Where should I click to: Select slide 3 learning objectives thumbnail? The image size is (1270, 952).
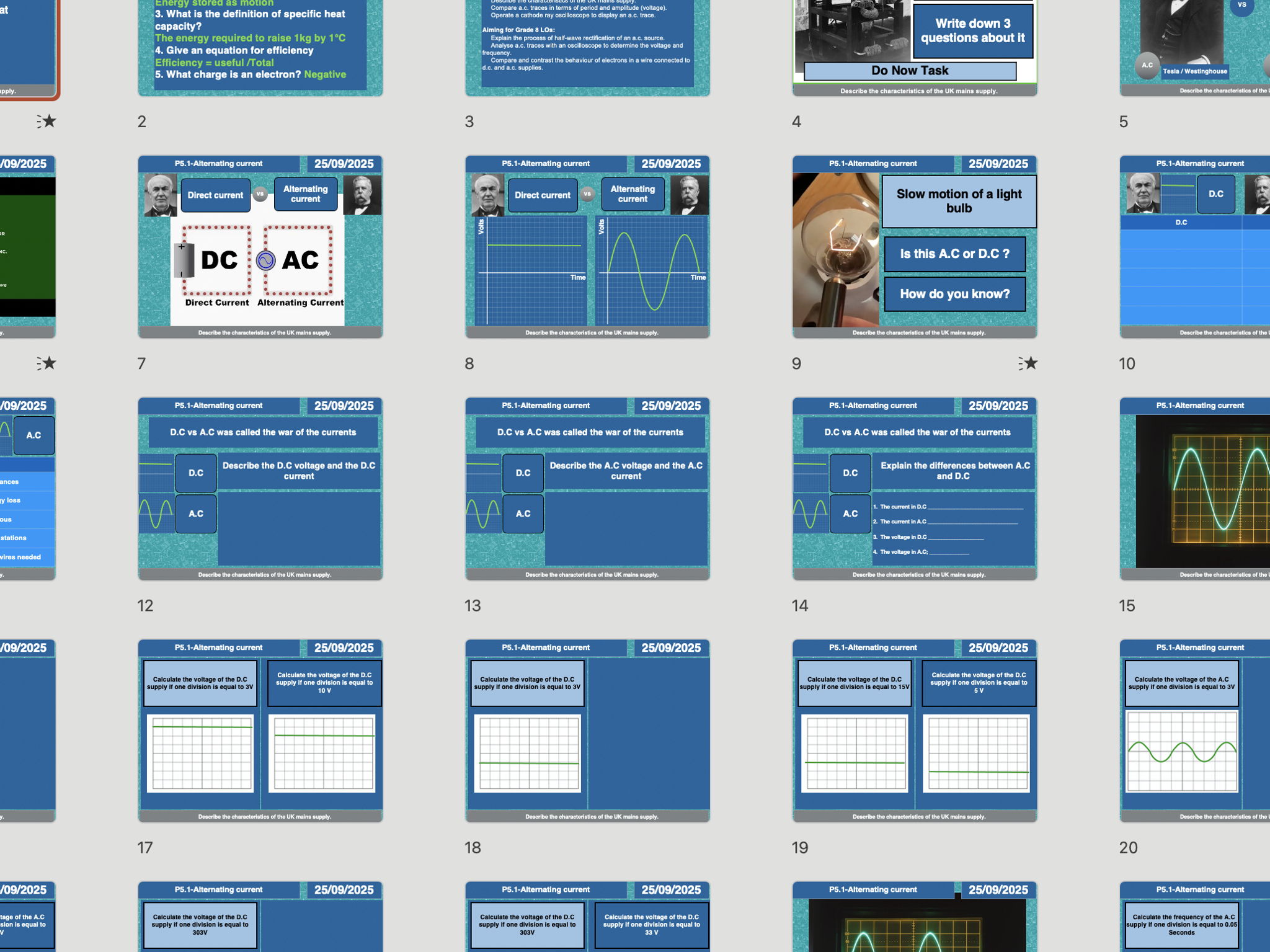(x=587, y=47)
